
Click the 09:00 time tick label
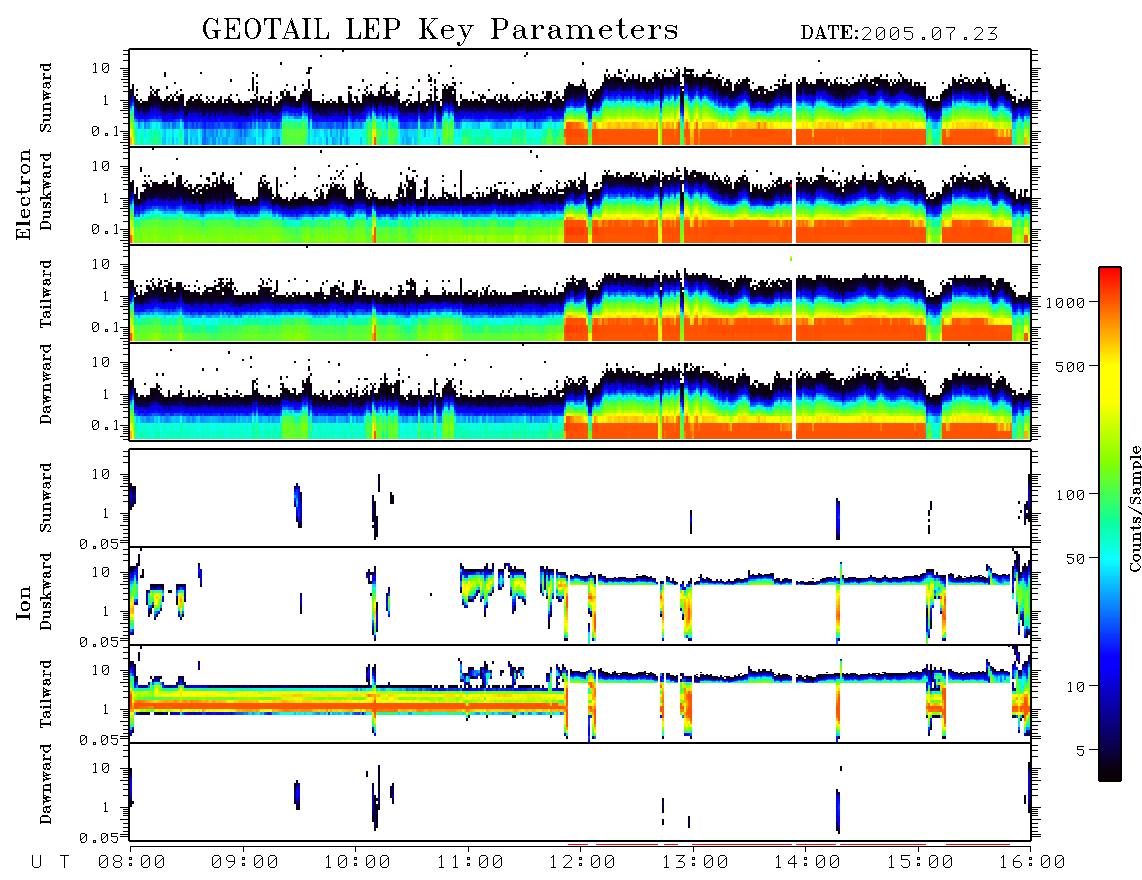click(245, 863)
